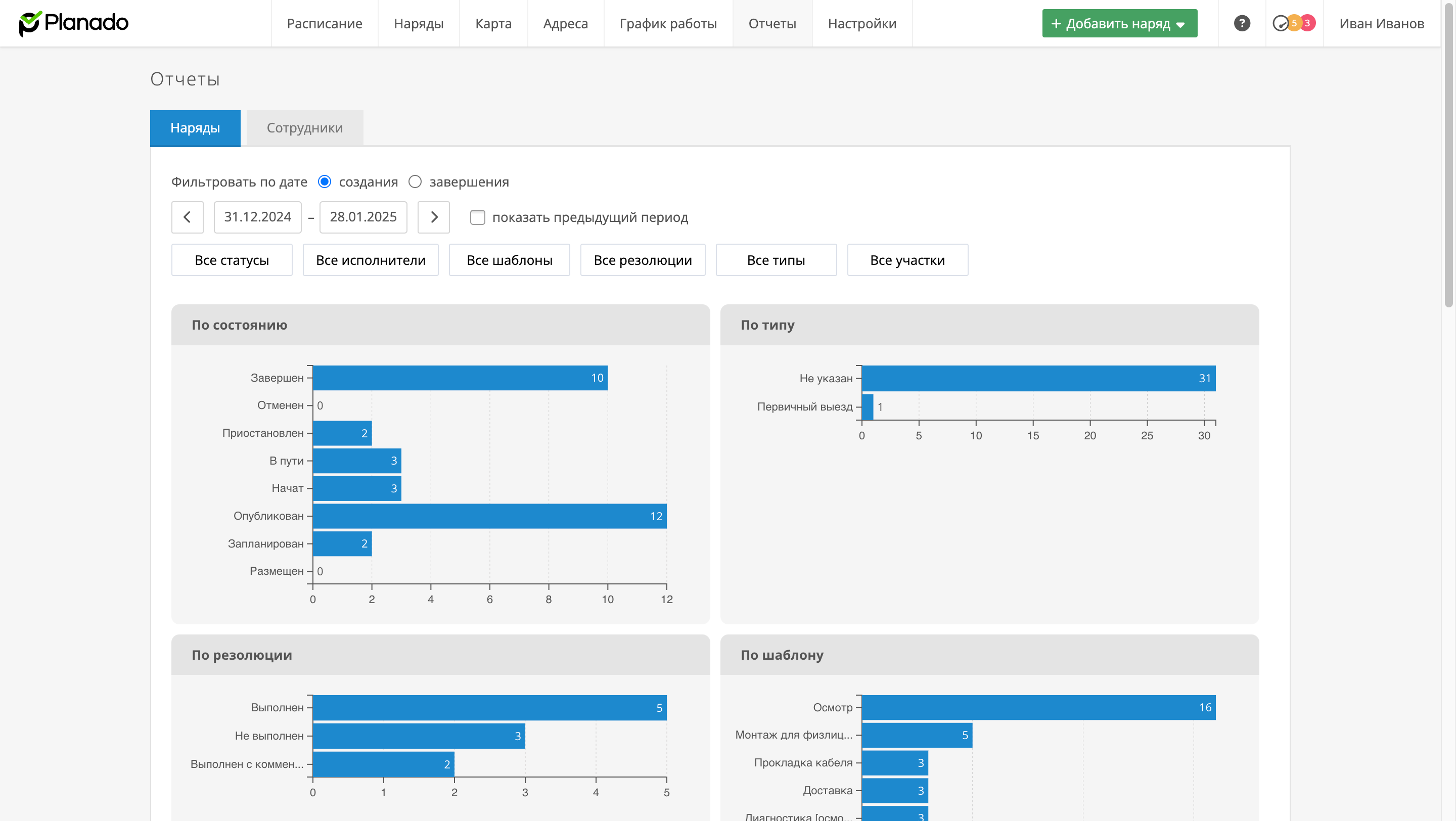
Task: Click the caret on Добавить наряд button
Action: 1180,24
